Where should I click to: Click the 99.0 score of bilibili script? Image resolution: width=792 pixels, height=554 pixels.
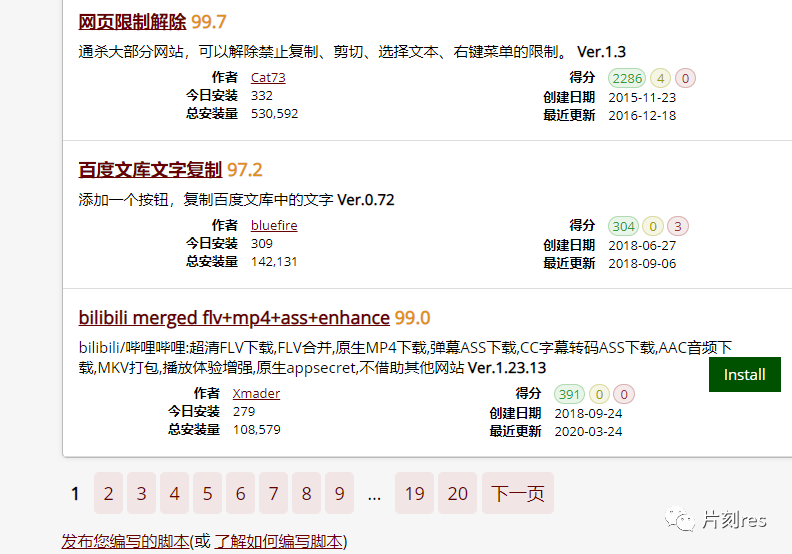click(x=413, y=318)
